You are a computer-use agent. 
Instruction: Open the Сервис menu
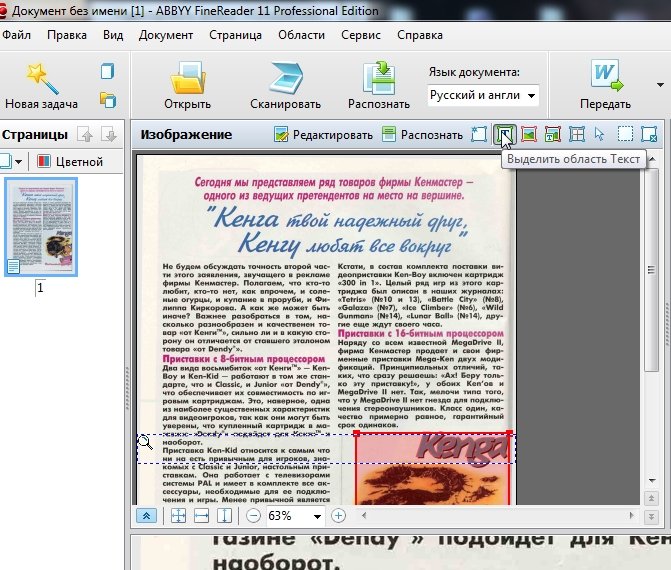[x=360, y=34]
